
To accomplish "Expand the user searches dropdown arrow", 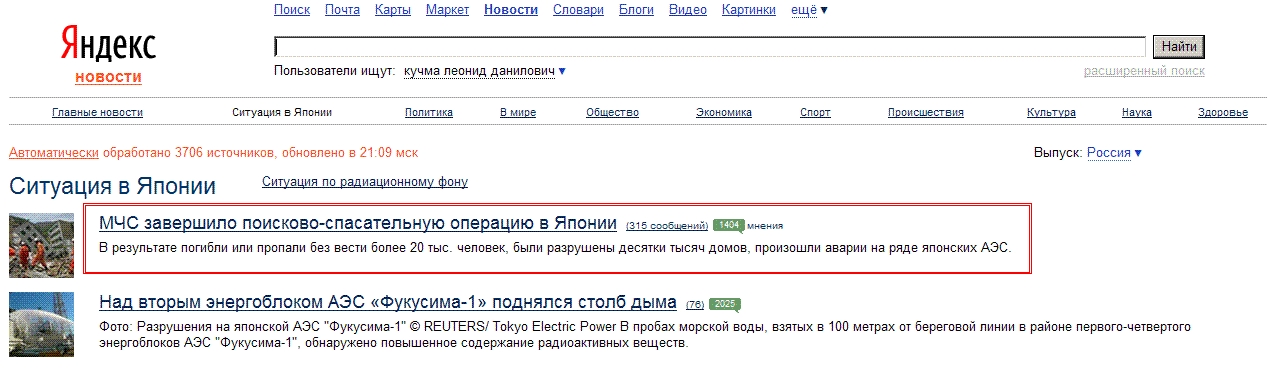I will (x=562, y=71).
